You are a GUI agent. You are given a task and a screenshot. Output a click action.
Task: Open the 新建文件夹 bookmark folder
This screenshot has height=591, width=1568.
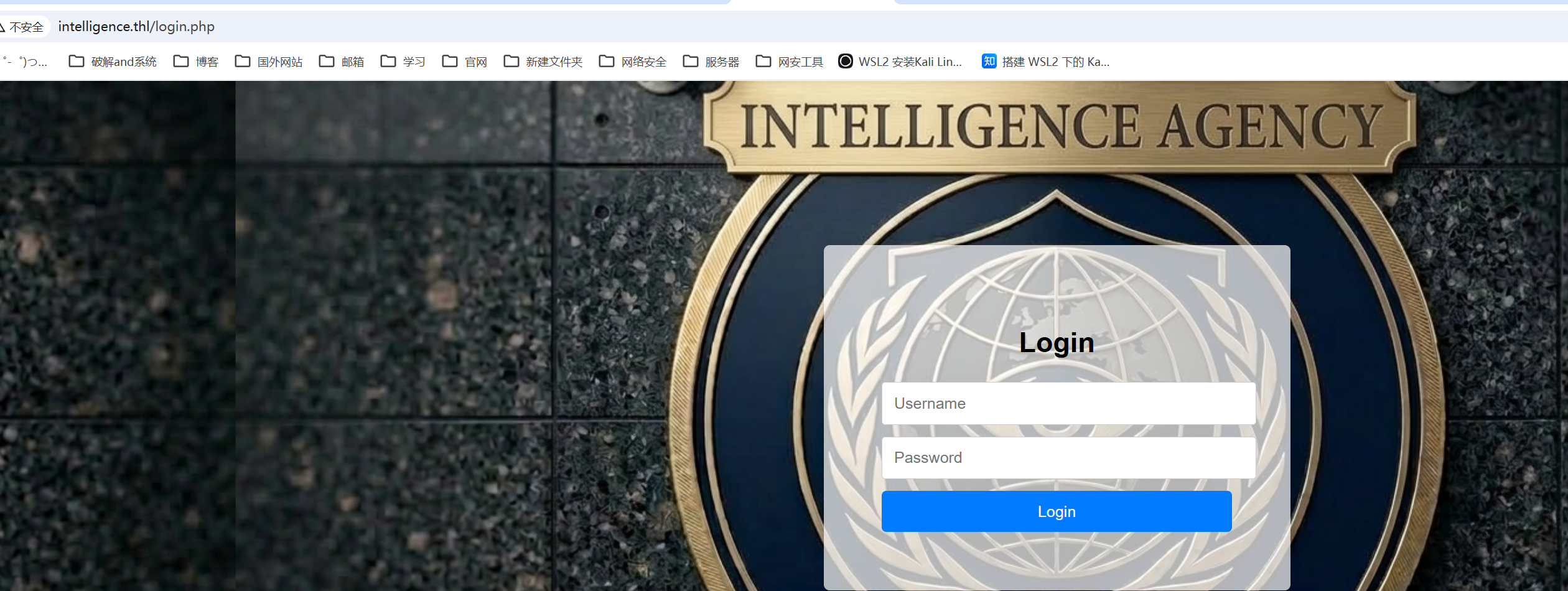pos(543,62)
